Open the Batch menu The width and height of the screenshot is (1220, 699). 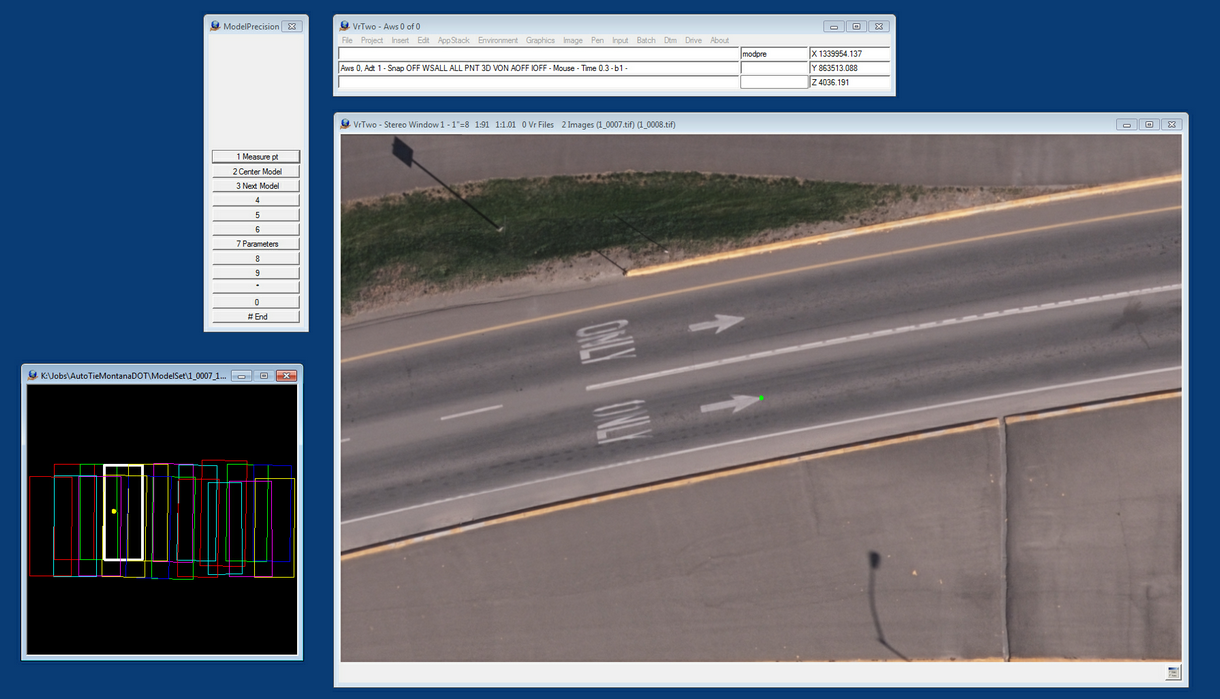pos(646,41)
